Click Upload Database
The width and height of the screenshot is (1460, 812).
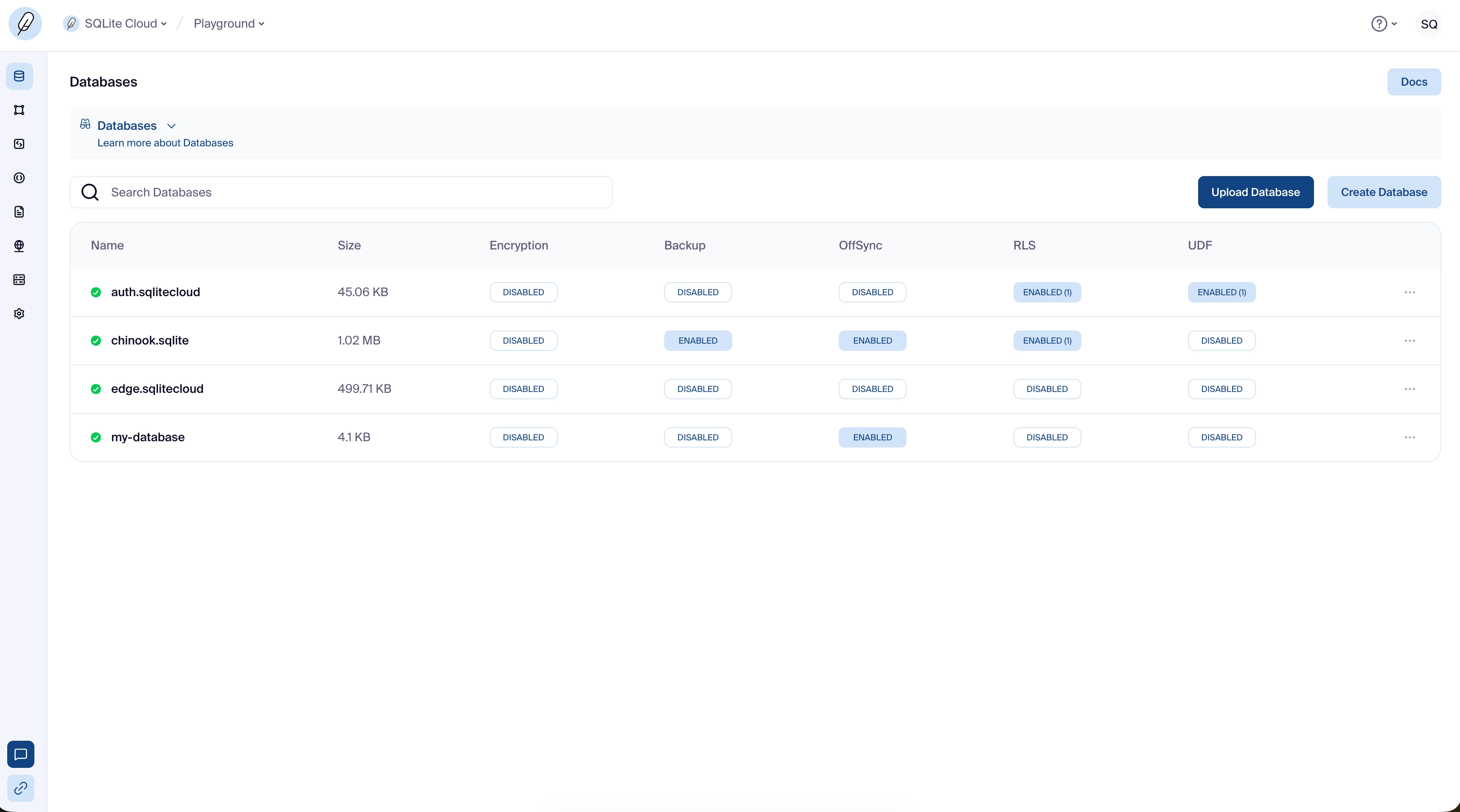click(1255, 192)
